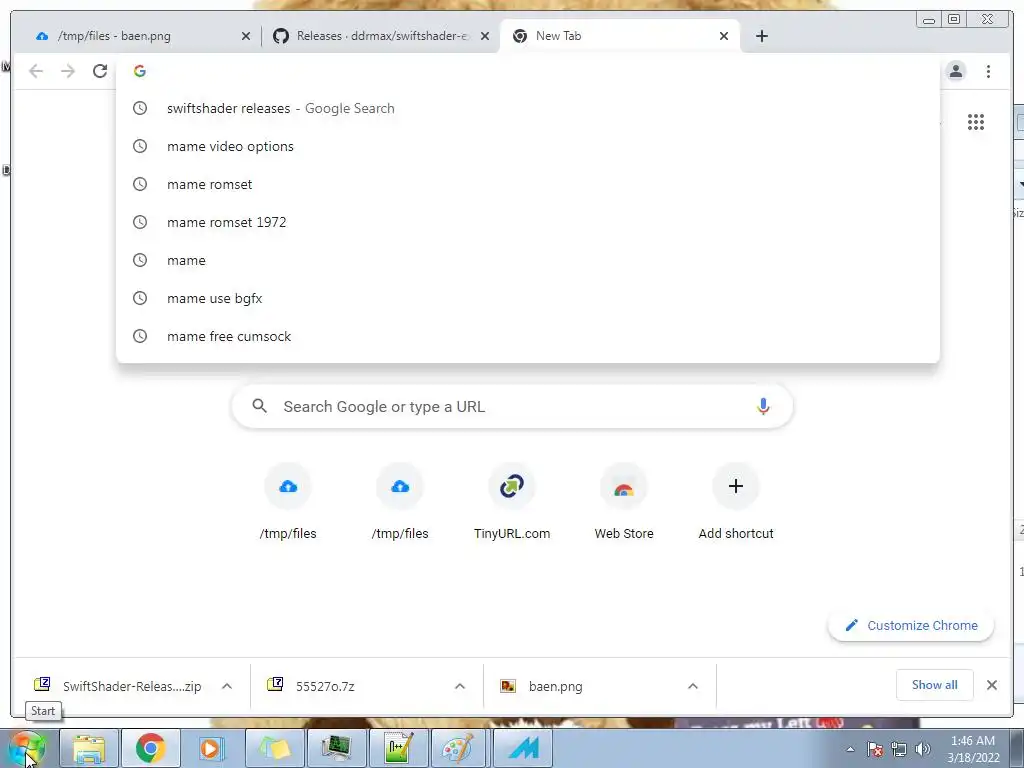1024x768 pixels.
Task: Click the Chrome taskbar icon
Action: pyautogui.click(x=151, y=748)
